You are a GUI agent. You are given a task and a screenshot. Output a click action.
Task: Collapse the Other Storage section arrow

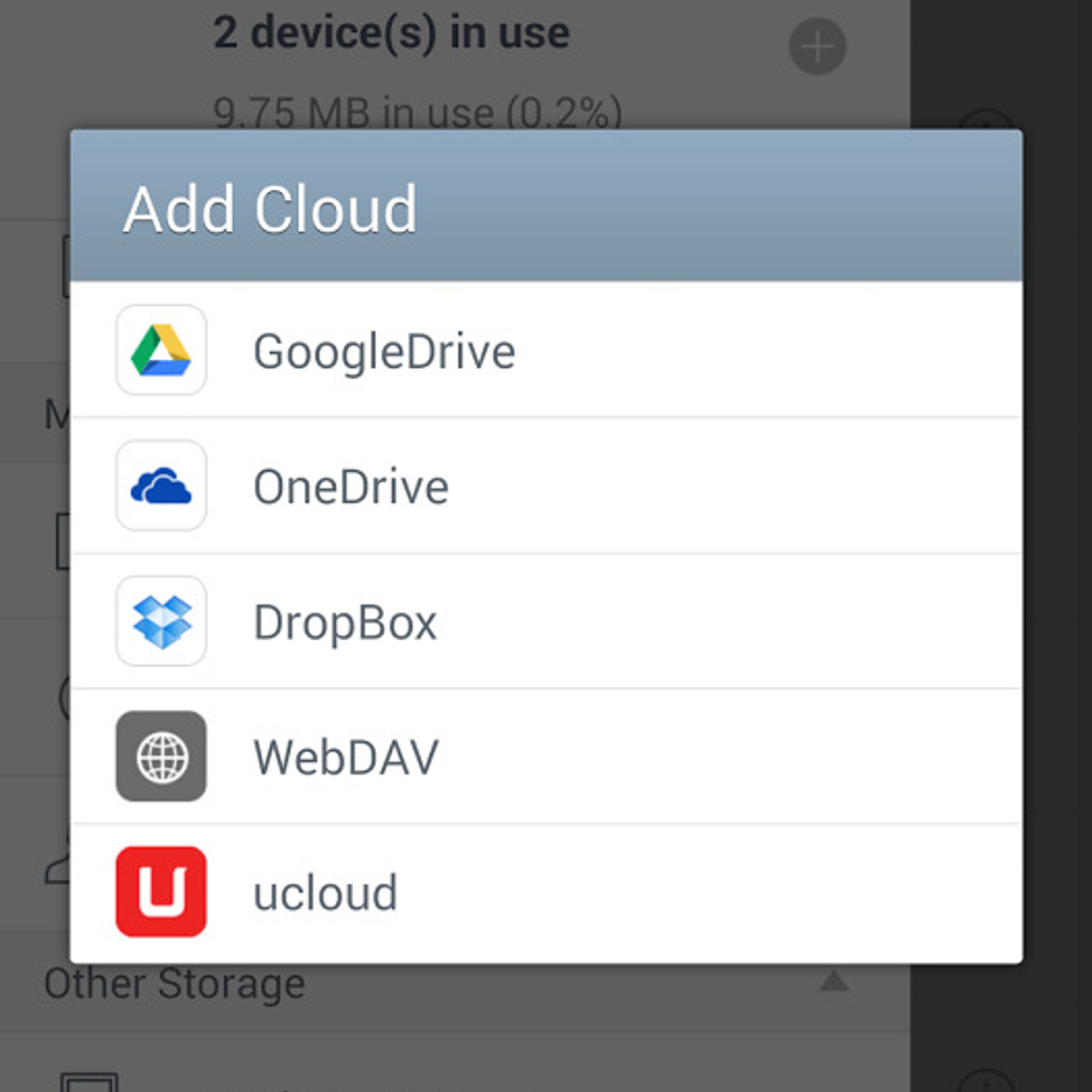834,981
